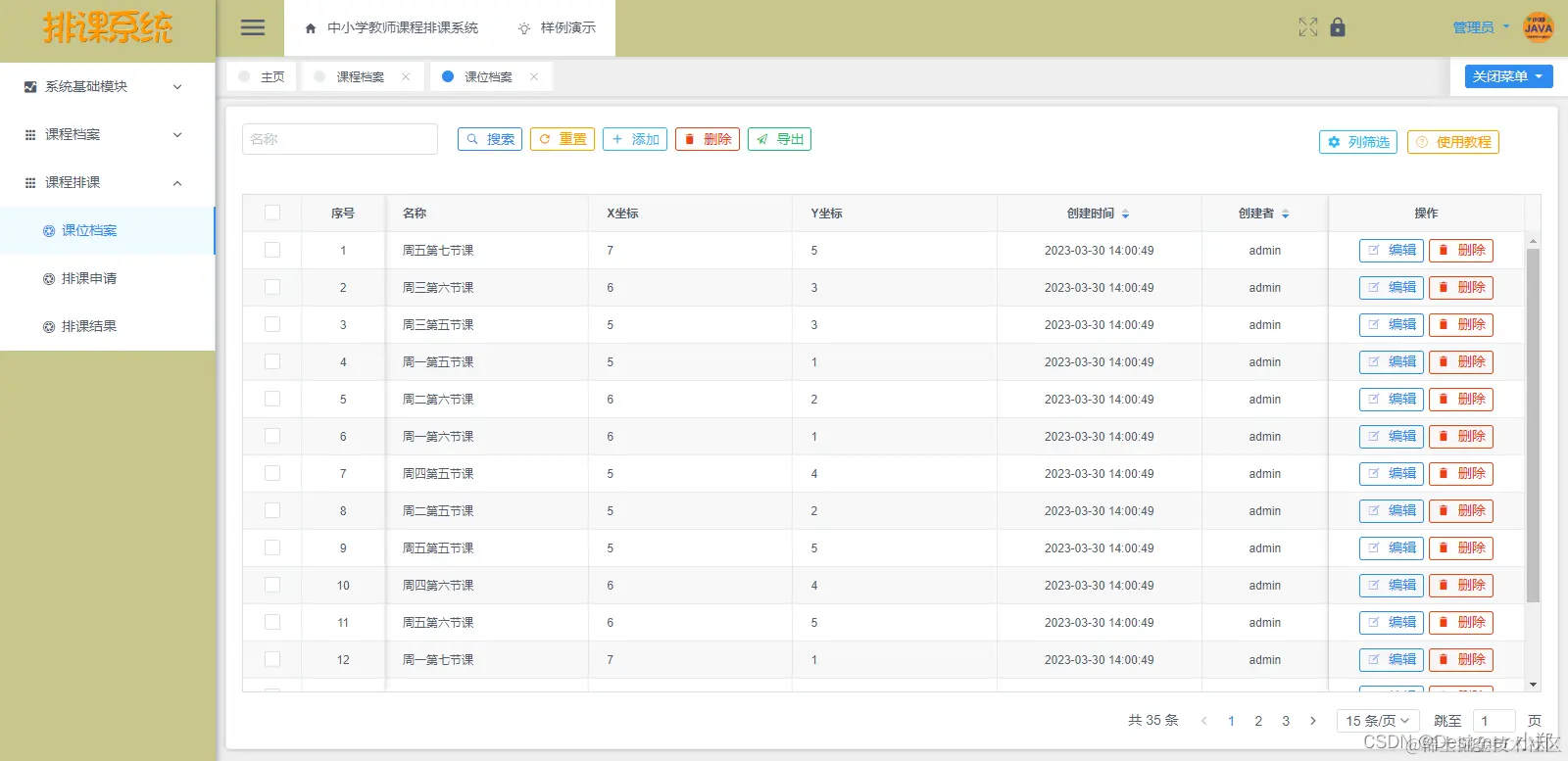Close the 课程档案 tab
Viewport: 1568px width, 761px height.
(406, 76)
